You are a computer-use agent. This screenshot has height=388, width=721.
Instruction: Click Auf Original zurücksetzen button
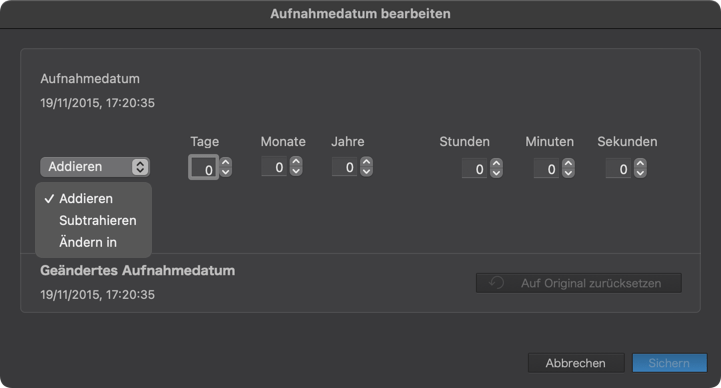[579, 283]
